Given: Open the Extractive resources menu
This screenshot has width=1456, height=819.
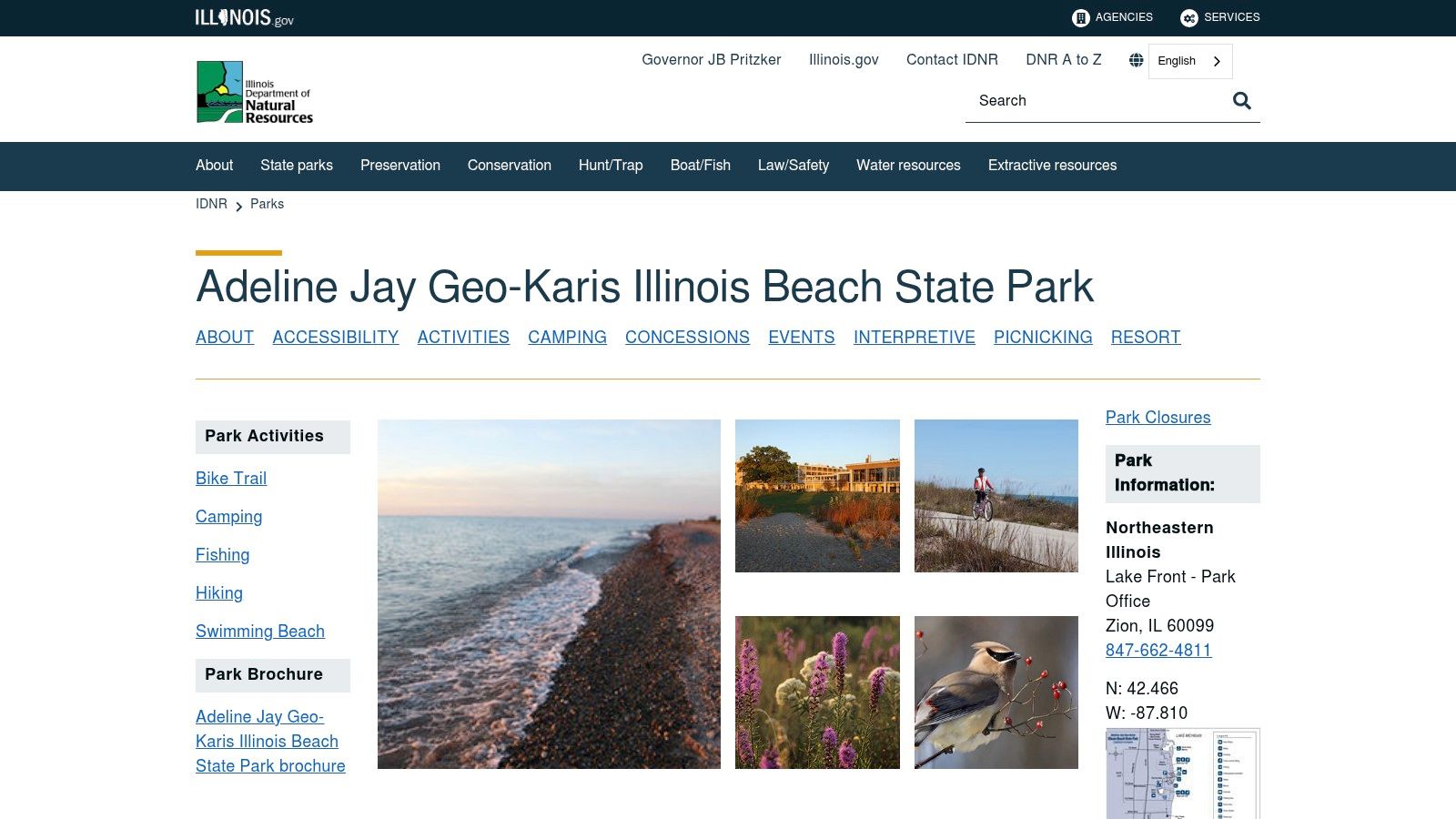Looking at the screenshot, I should (x=1052, y=166).
